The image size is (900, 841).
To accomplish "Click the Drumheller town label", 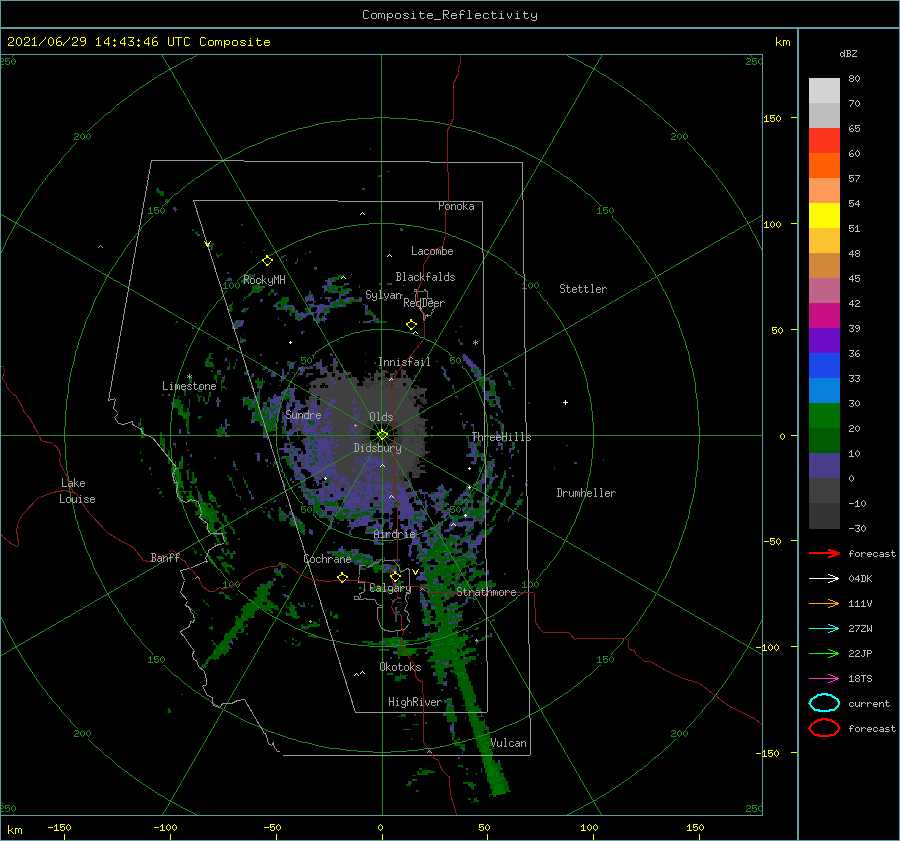I will click(x=586, y=493).
